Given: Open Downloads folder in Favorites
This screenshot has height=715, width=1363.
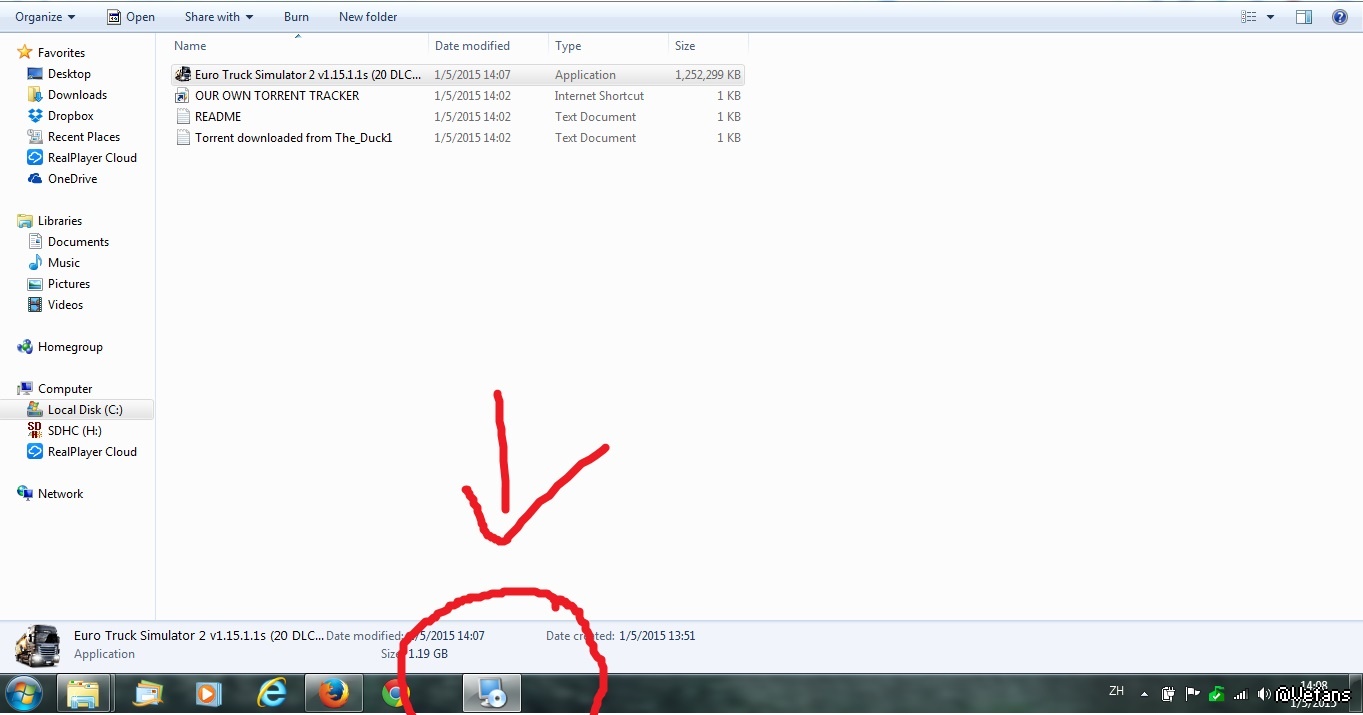Looking at the screenshot, I should click(x=77, y=95).
